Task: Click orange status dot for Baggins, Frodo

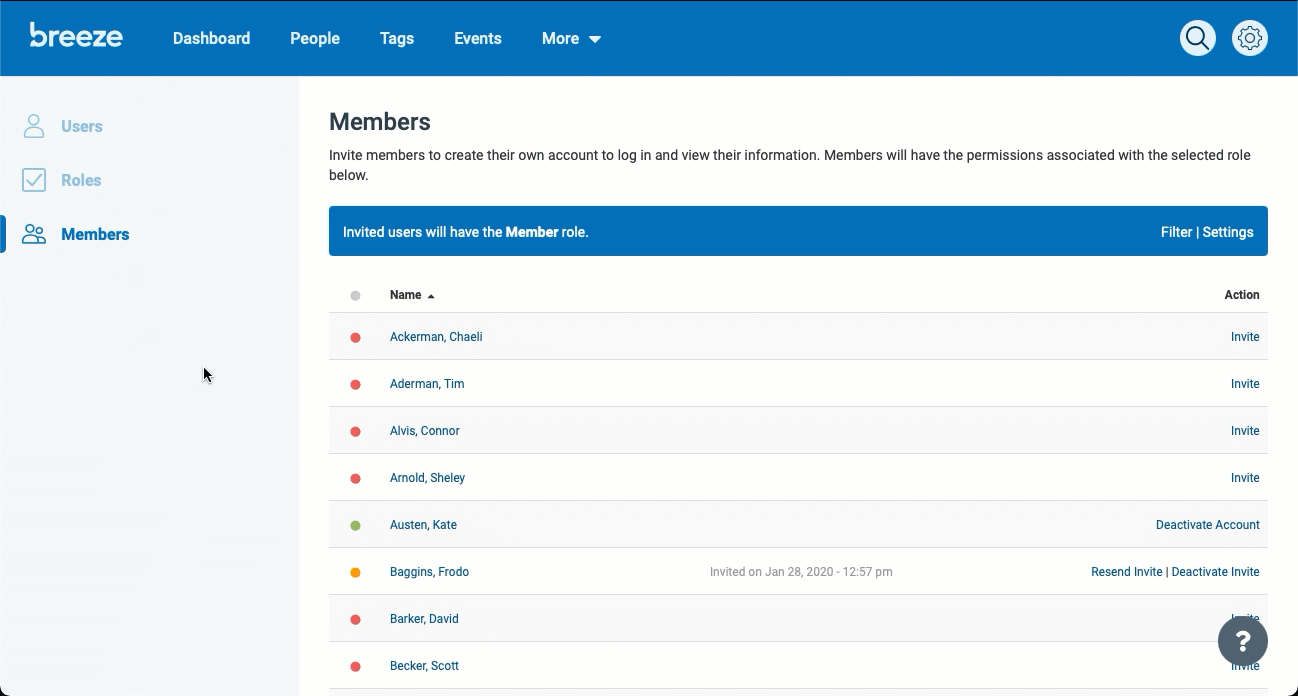Action: tap(355, 573)
